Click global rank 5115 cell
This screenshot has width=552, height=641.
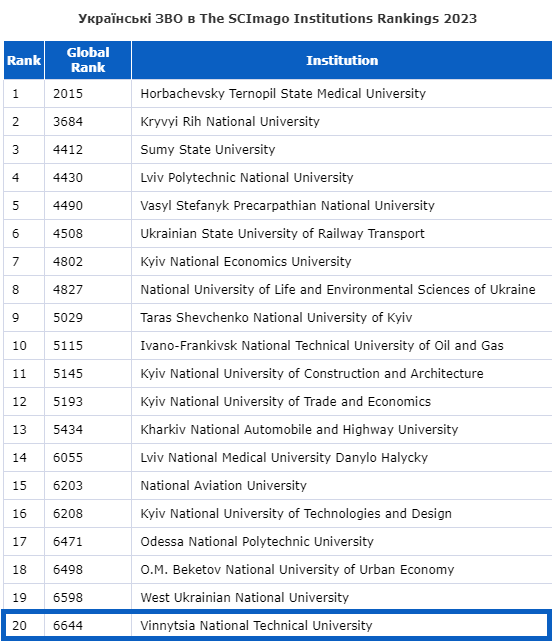point(88,346)
